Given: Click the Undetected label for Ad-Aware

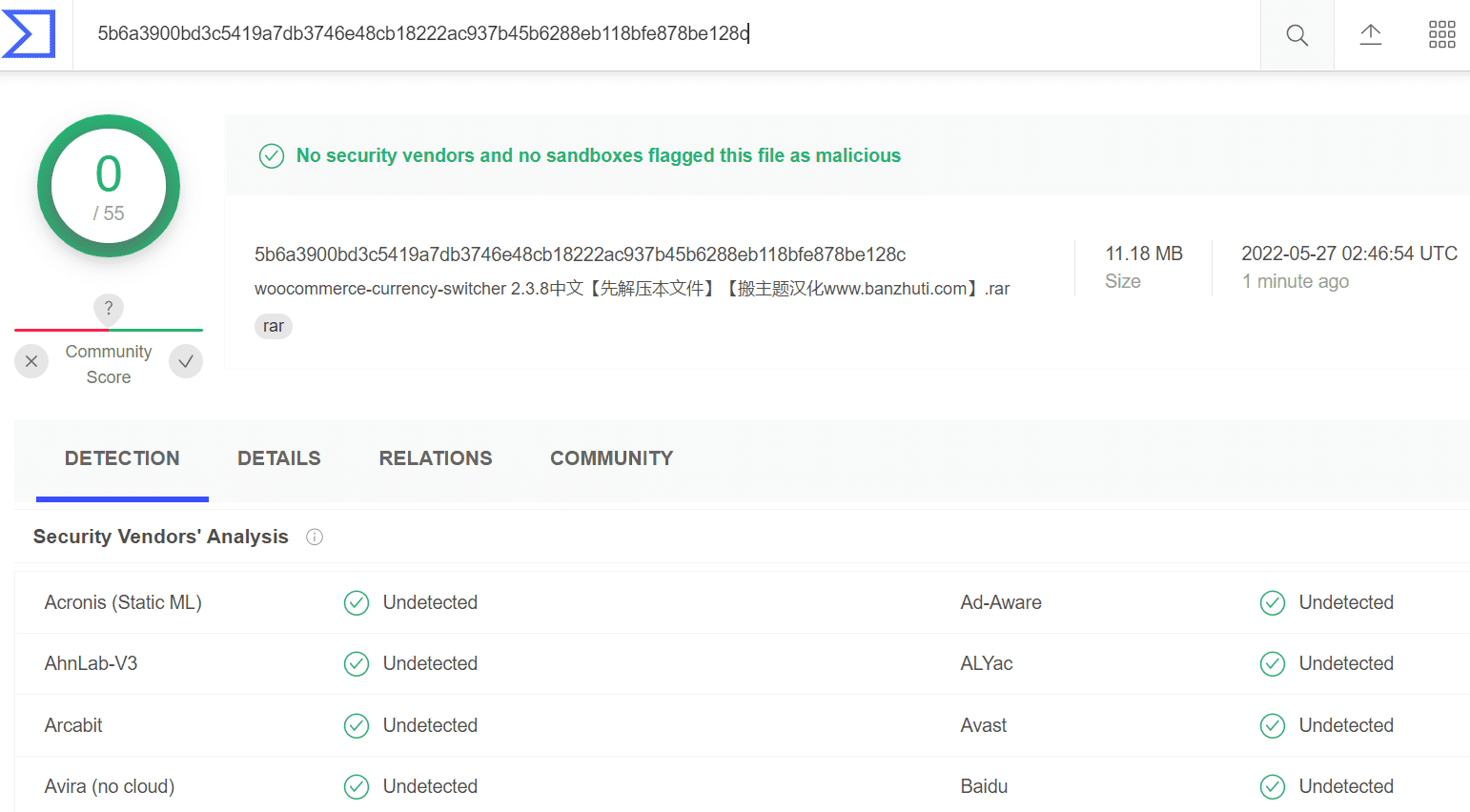Looking at the screenshot, I should (x=1346, y=602).
